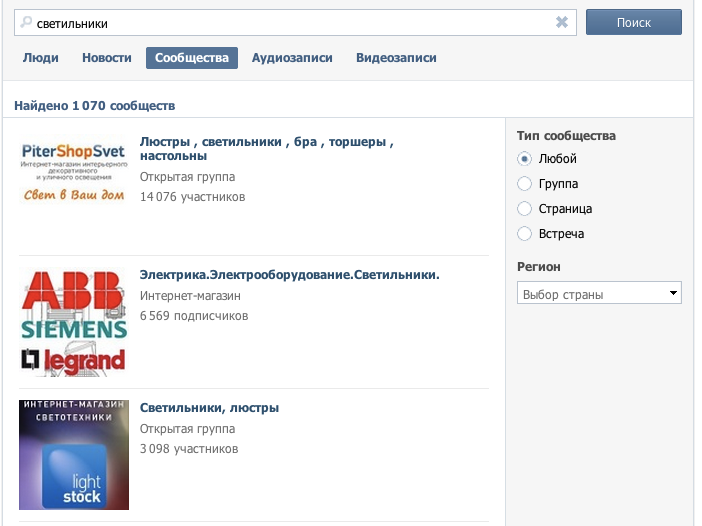Image resolution: width=702 pixels, height=526 pixels.
Task: Open Светильники, люстры community link
Action: [210, 408]
